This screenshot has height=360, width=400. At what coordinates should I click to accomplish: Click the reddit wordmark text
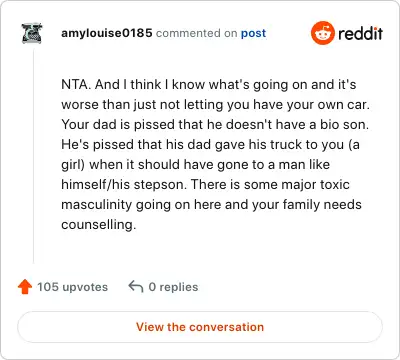(360, 33)
